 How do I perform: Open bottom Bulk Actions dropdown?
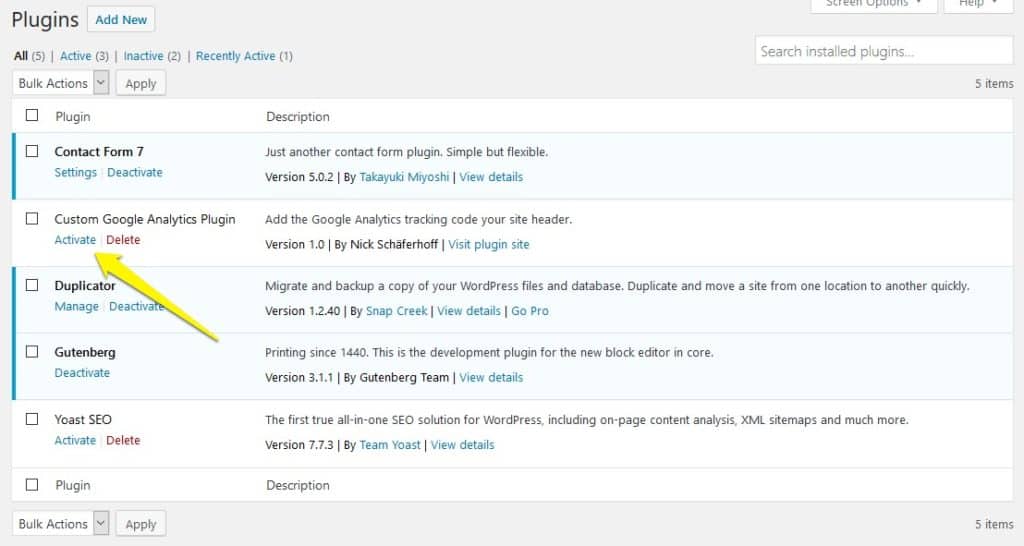point(61,524)
